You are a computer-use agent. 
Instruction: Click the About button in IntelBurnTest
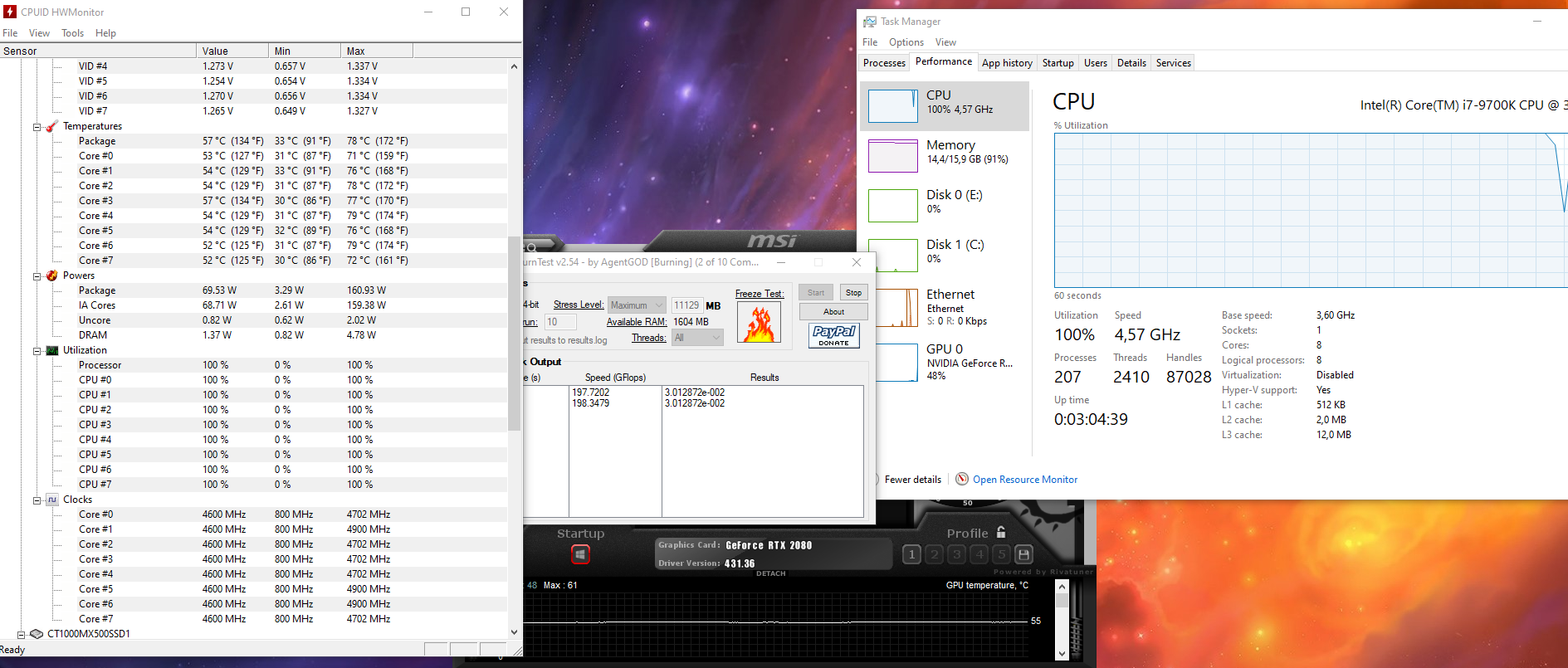tap(833, 312)
